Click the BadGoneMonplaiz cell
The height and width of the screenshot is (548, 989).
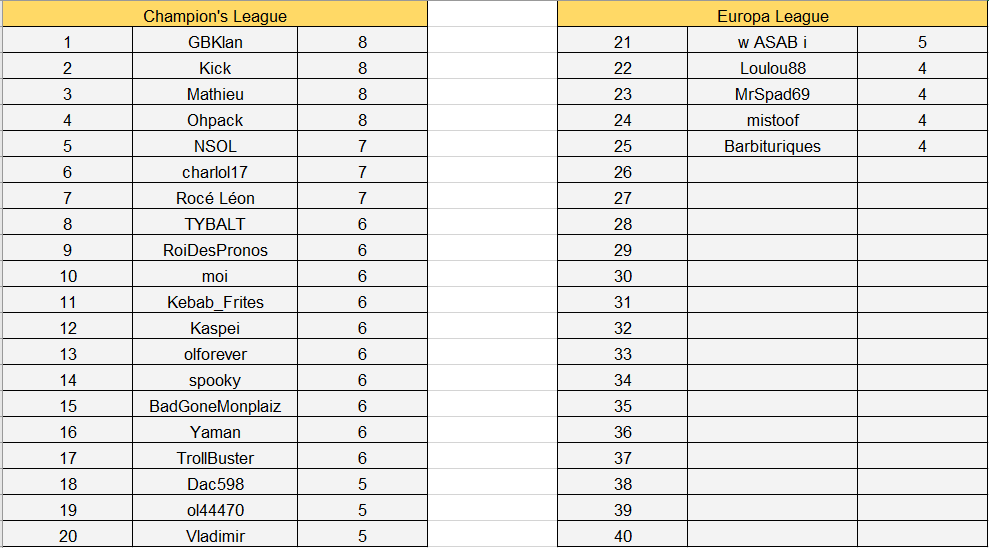click(215, 406)
